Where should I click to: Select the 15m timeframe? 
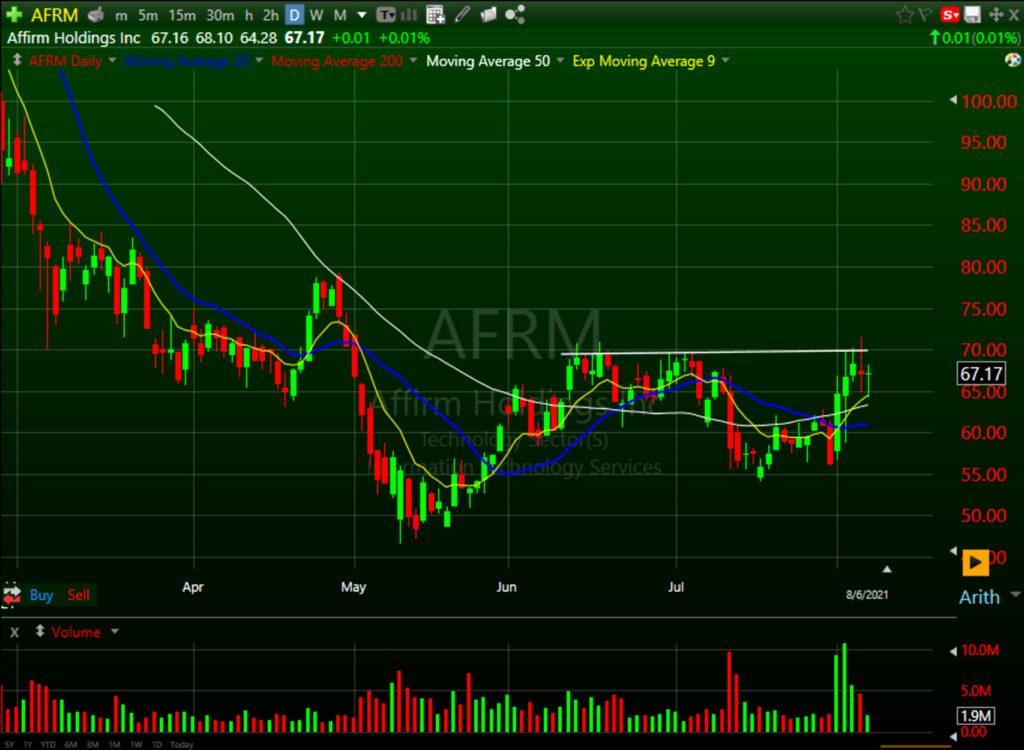(x=182, y=15)
